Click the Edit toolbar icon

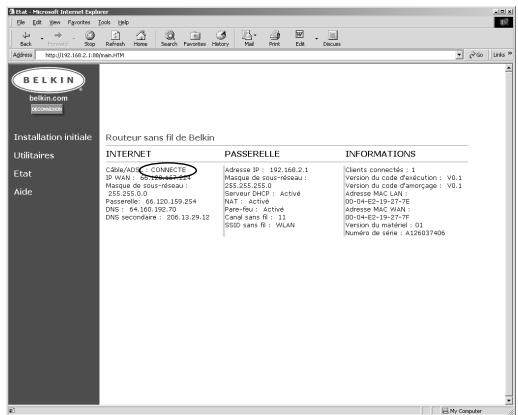300,39
